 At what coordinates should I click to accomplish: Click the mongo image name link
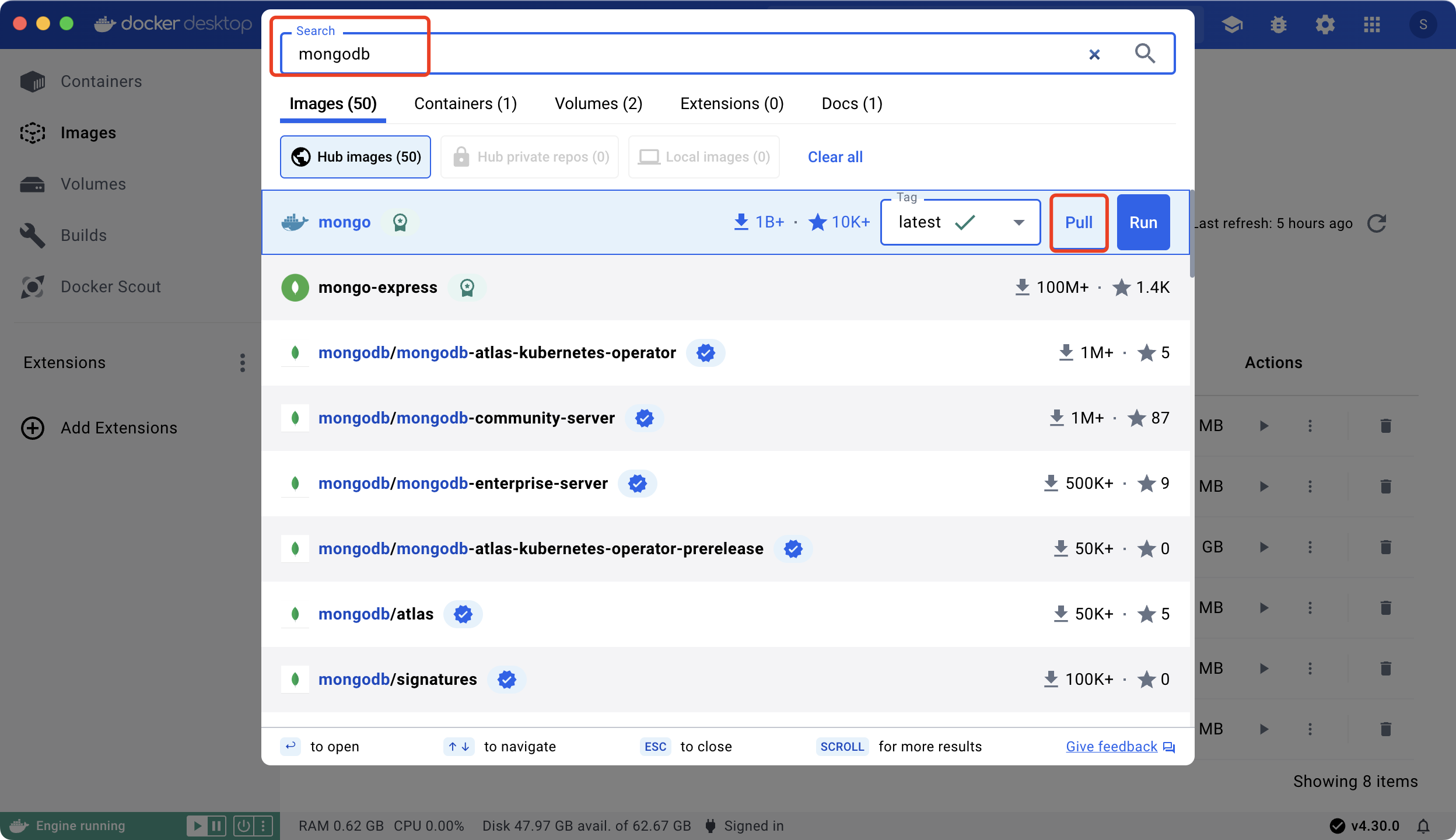tap(344, 222)
